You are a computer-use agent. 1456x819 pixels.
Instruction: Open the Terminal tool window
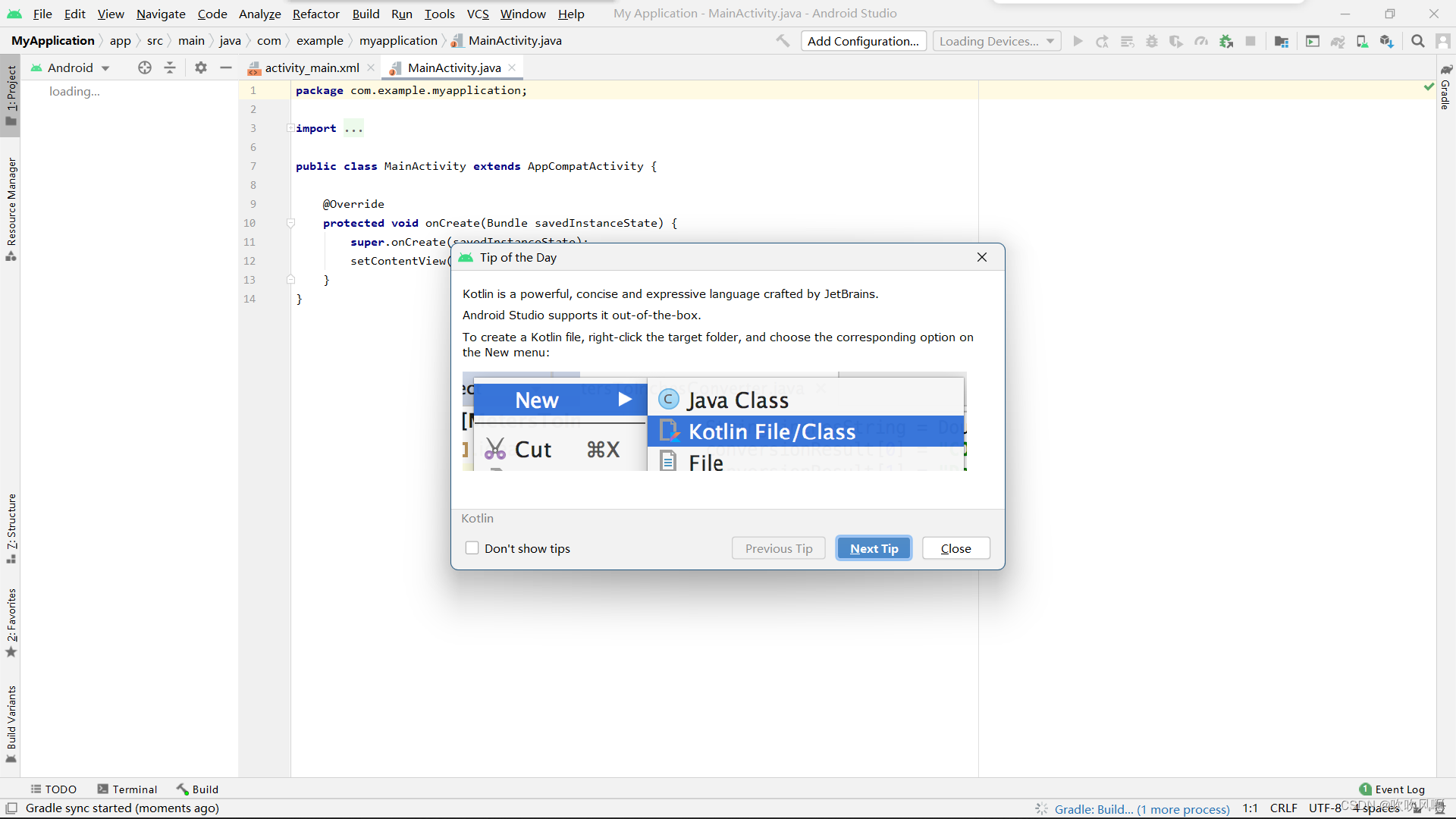[x=127, y=789]
